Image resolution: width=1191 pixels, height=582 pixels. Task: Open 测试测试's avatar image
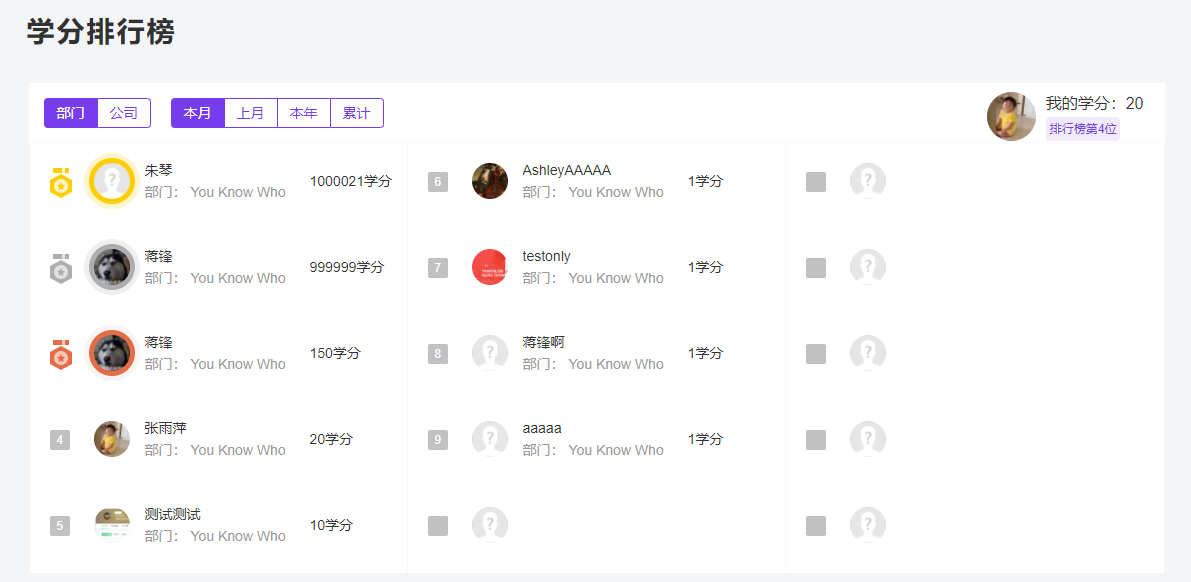tap(112, 524)
